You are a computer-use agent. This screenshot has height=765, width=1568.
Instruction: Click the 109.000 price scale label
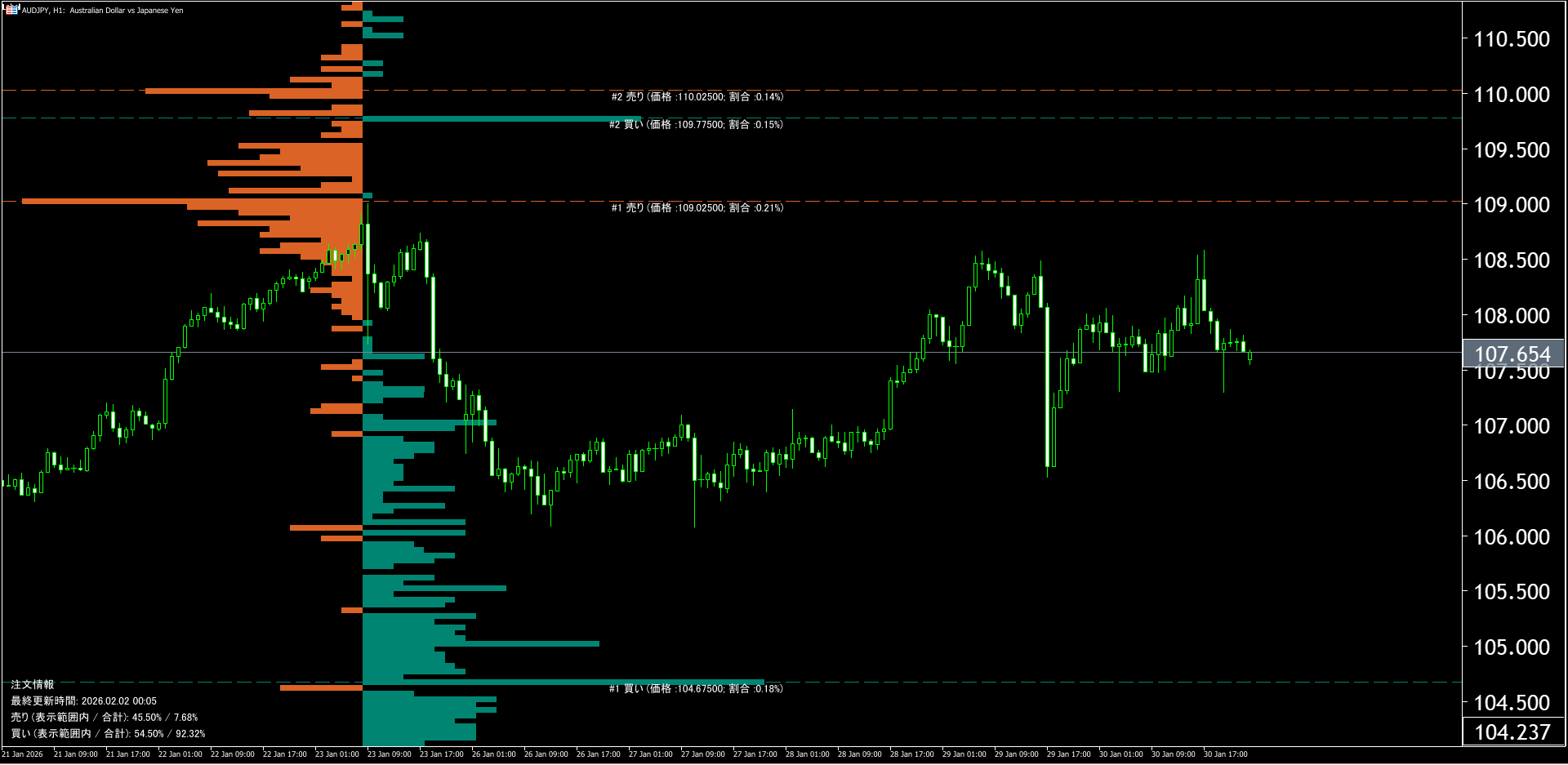click(1512, 205)
